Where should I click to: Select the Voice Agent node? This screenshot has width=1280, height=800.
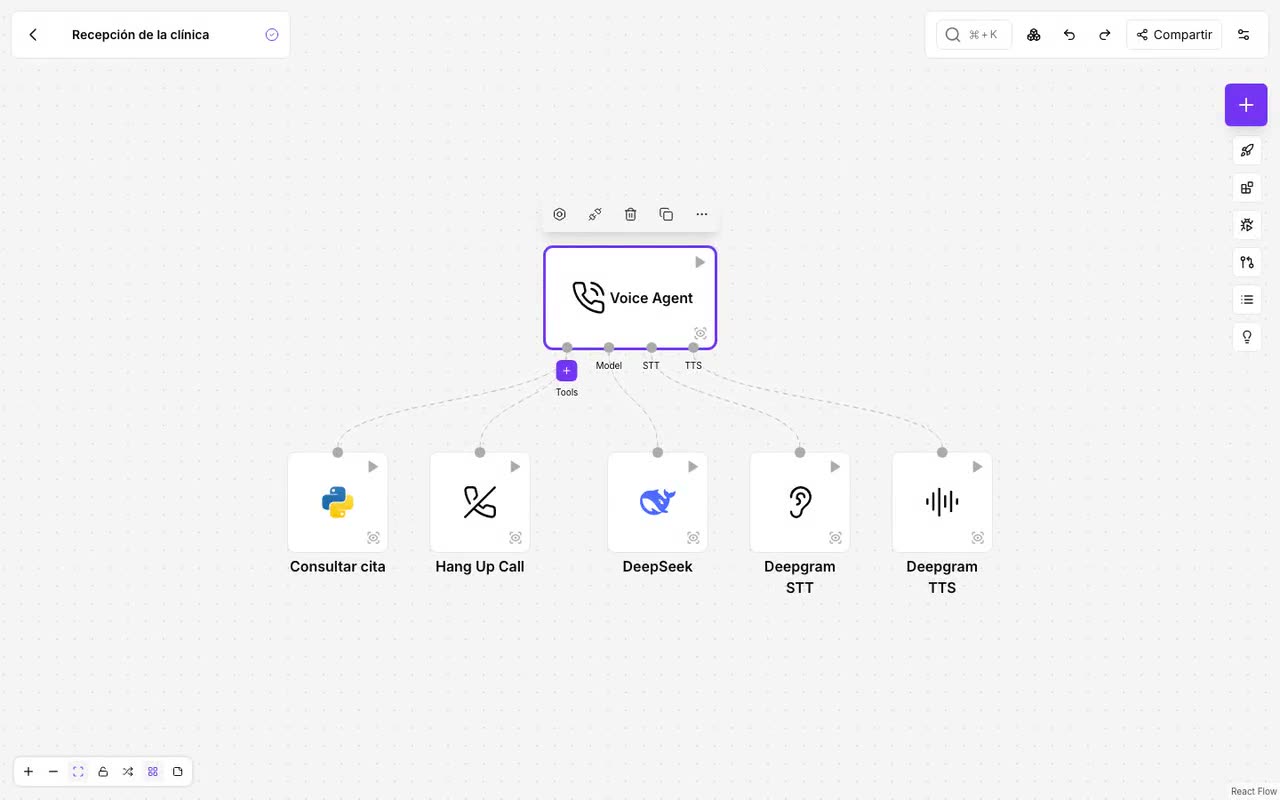pos(630,298)
